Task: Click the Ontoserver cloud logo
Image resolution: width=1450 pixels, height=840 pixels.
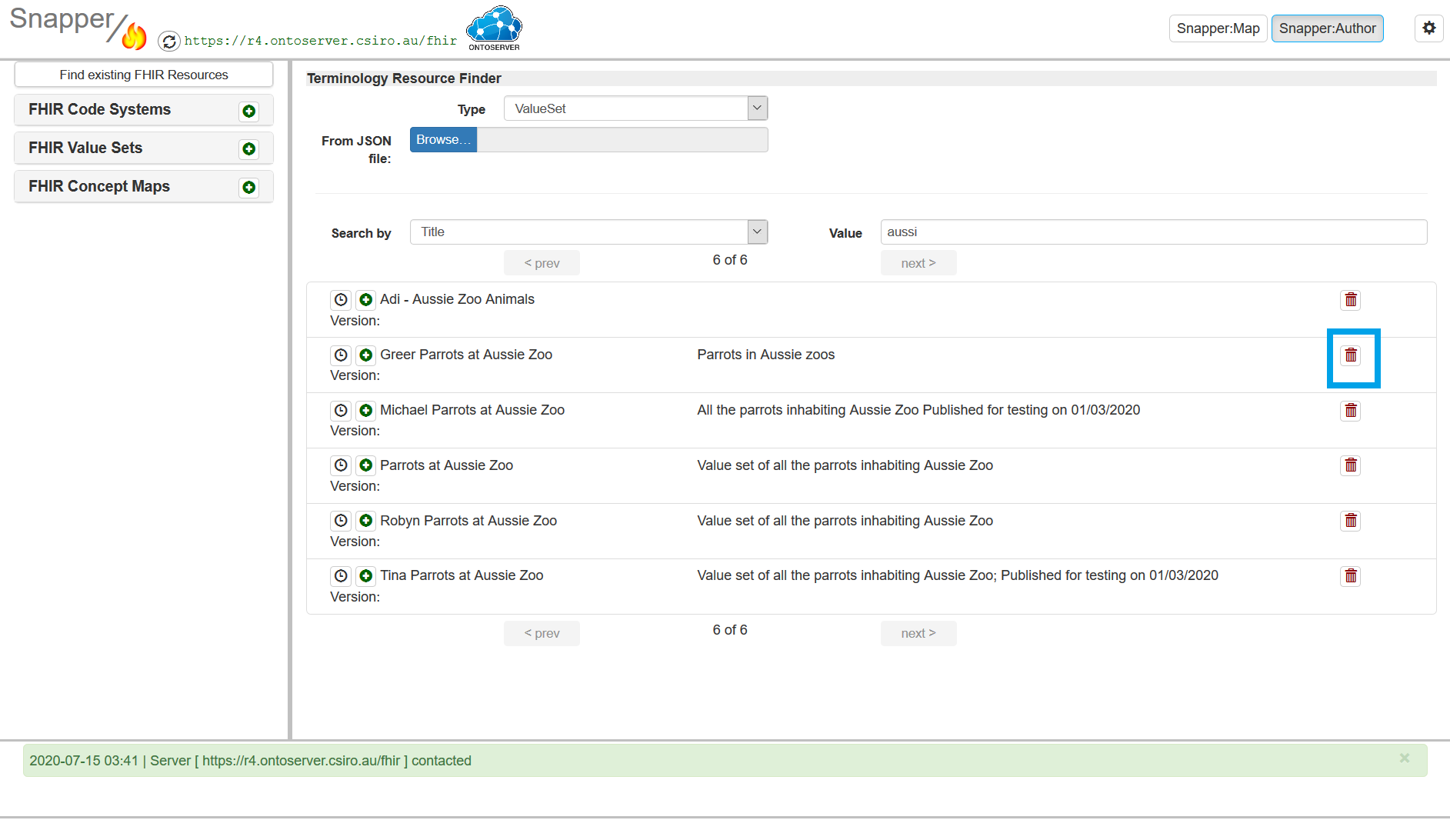Action: point(494,28)
